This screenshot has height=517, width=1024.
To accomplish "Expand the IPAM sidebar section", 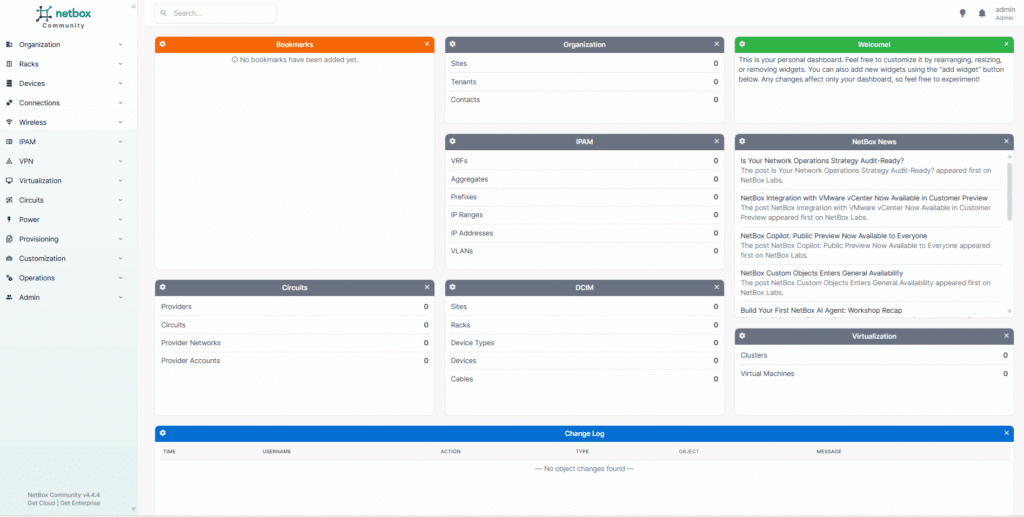I will (68, 142).
